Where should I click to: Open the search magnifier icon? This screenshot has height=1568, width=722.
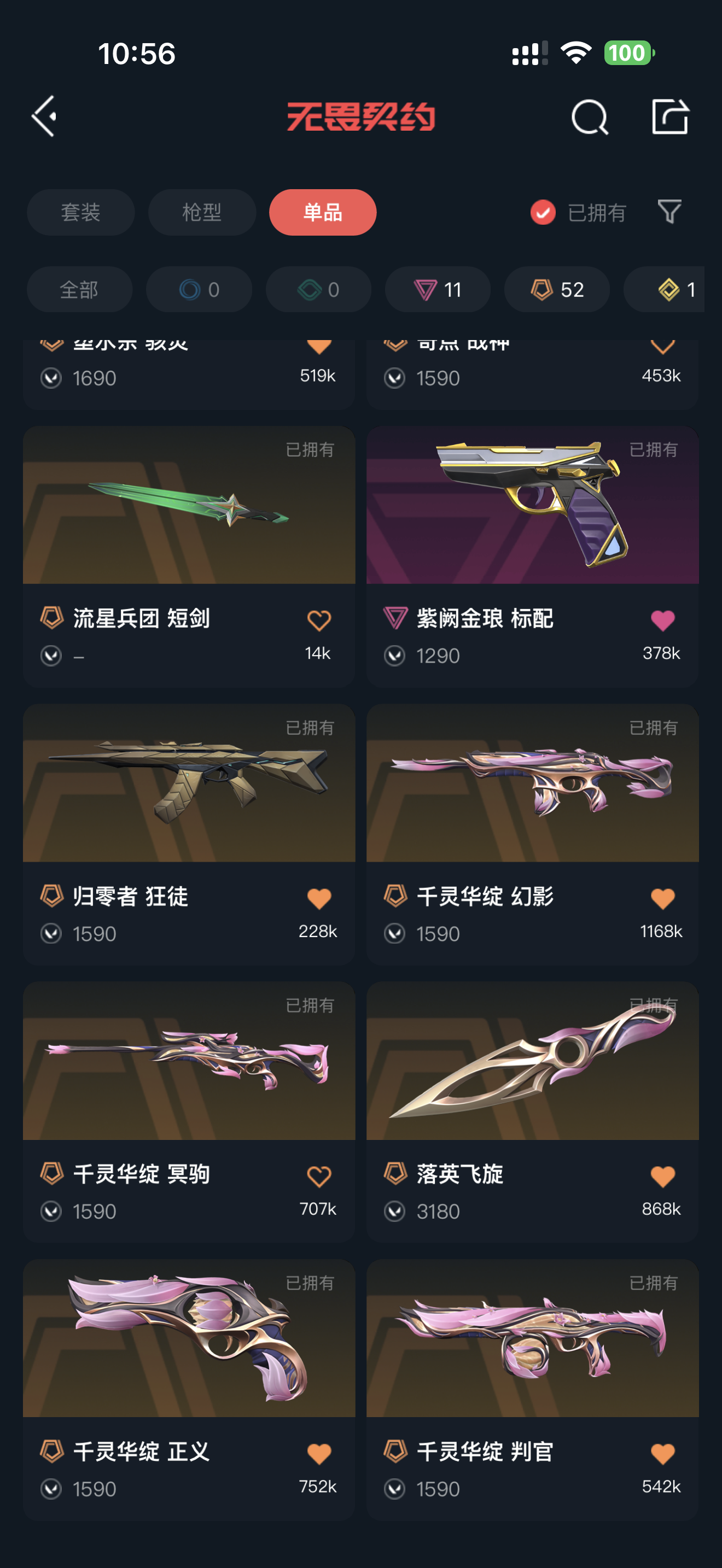589,117
